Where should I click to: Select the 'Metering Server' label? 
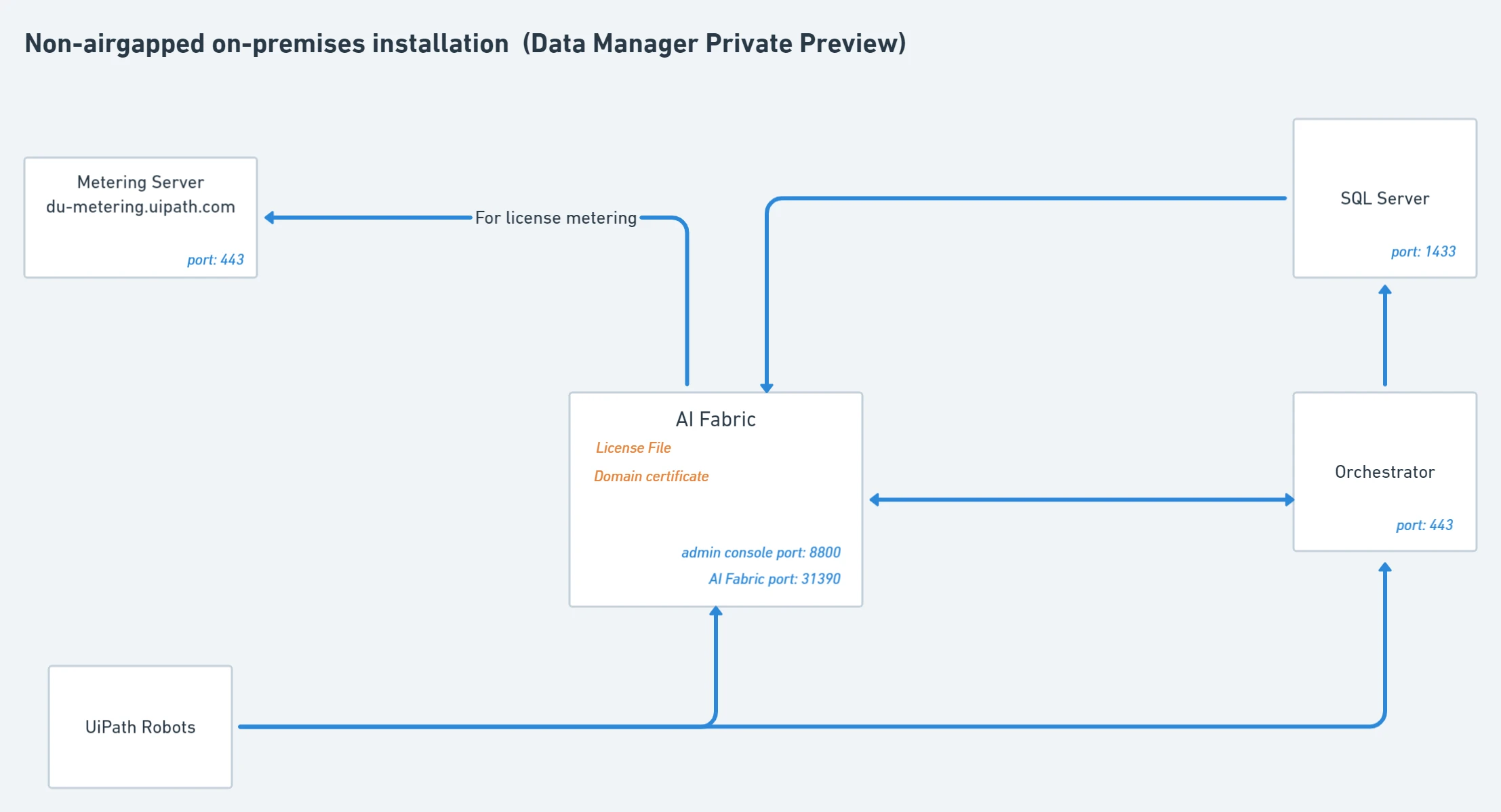(x=140, y=182)
